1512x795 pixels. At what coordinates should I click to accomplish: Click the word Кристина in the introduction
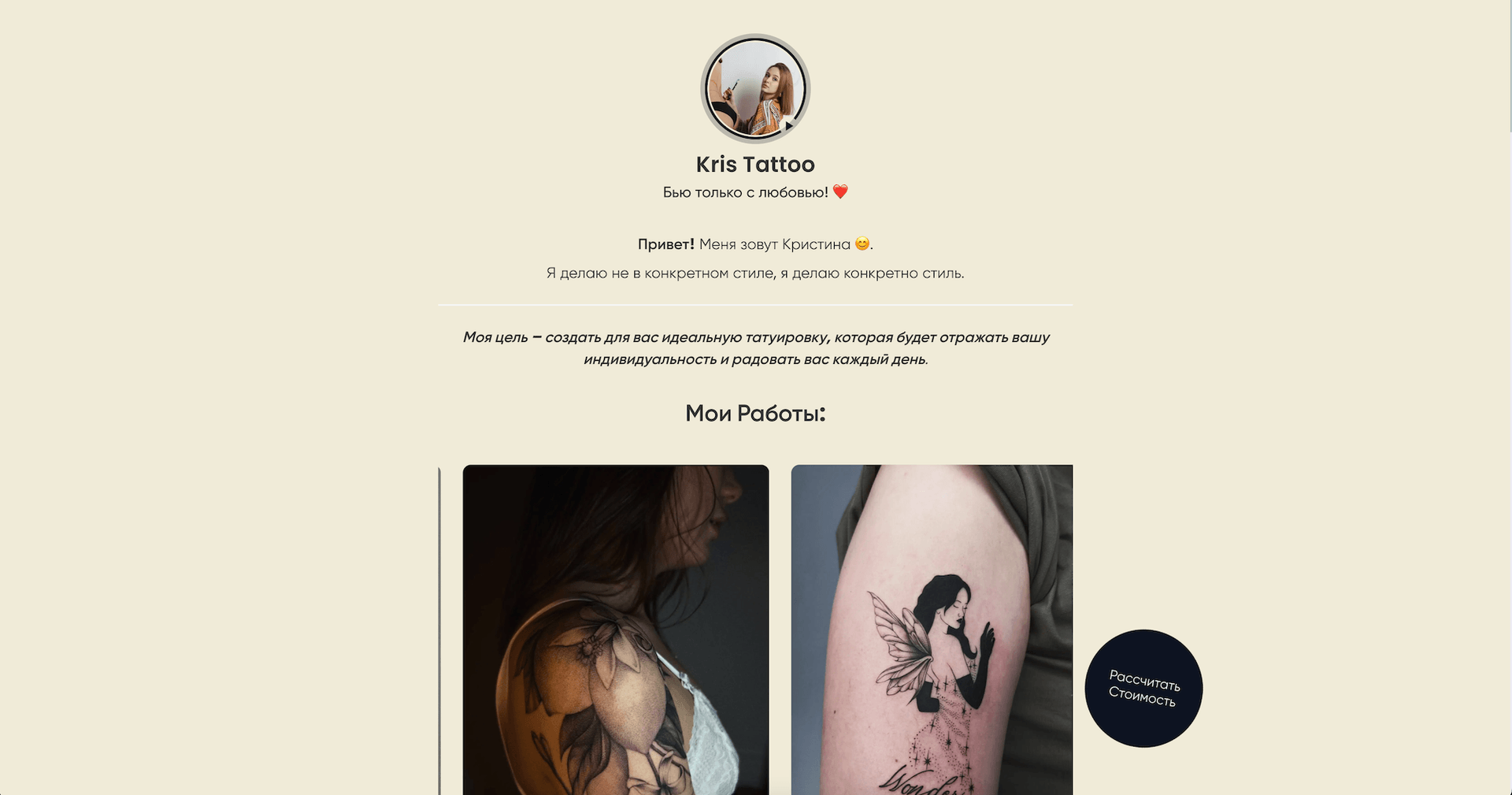[x=816, y=244]
